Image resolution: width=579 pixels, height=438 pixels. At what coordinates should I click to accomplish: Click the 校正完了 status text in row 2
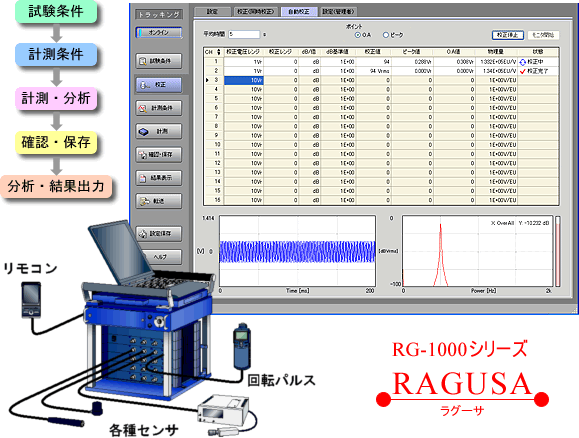(538, 71)
